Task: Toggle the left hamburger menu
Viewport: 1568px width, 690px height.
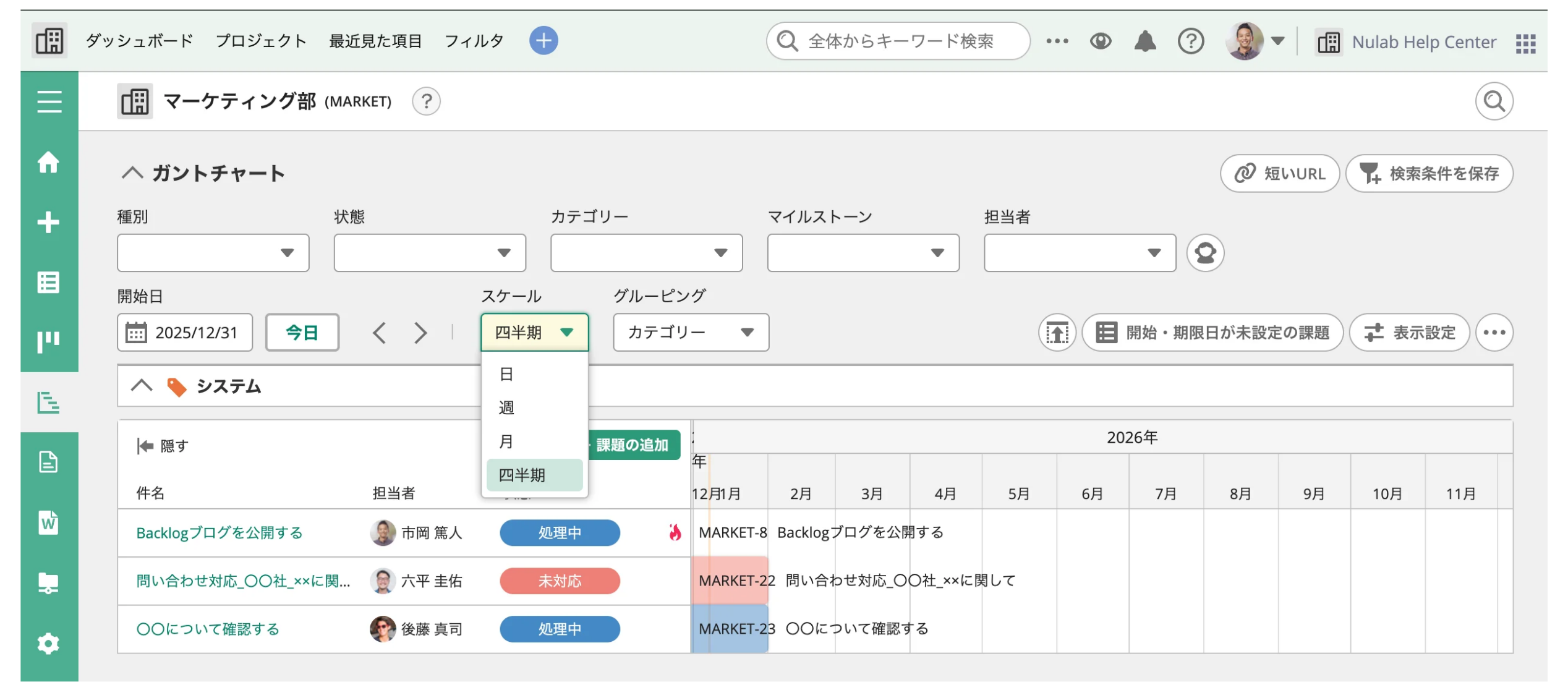Action: coord(49,101)
